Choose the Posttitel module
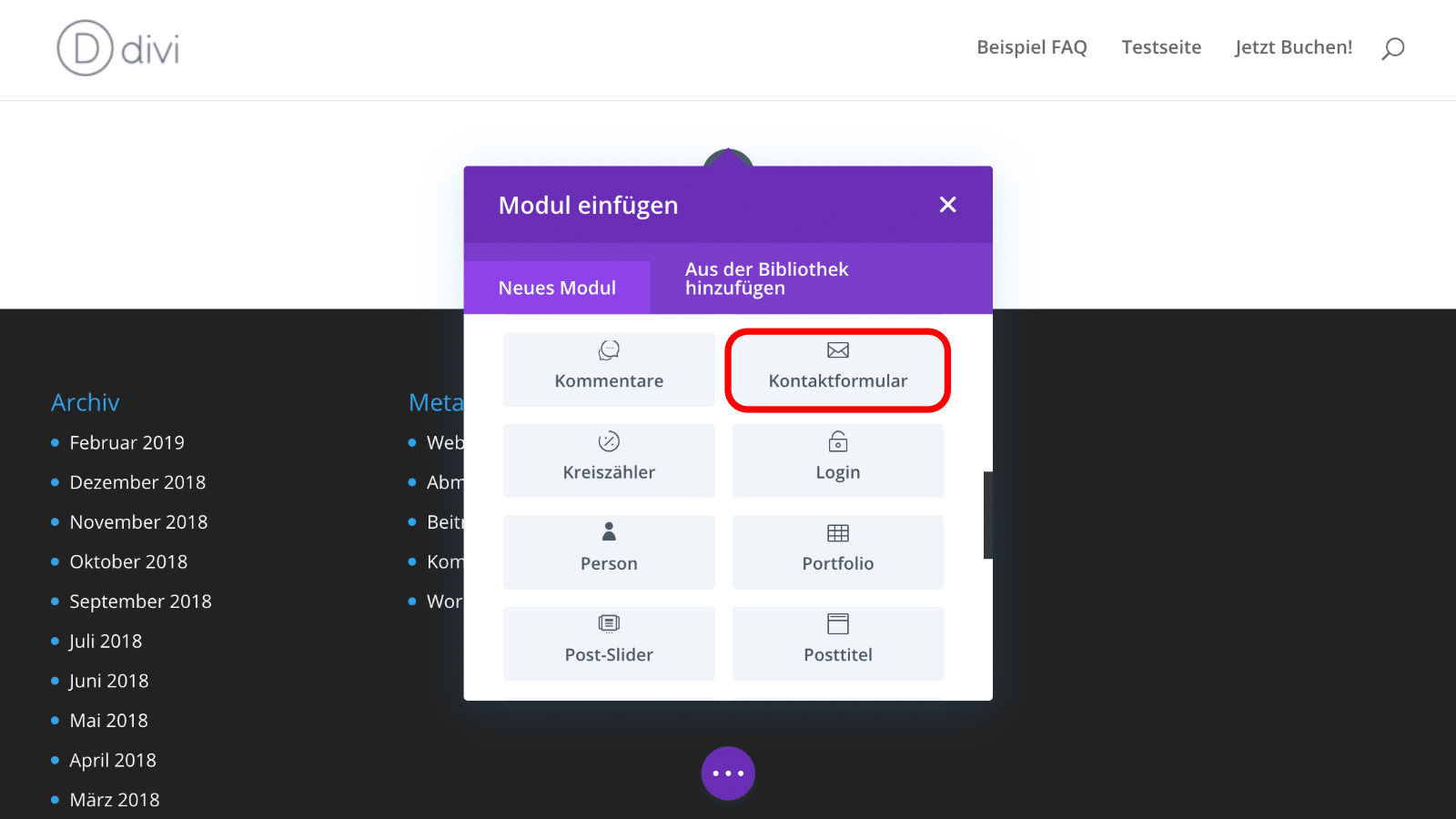The height and width of the screenshot is (819, 1456). coord(837,642)
